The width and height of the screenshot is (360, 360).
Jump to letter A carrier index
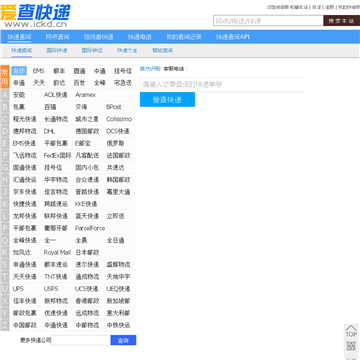point(5,95)
